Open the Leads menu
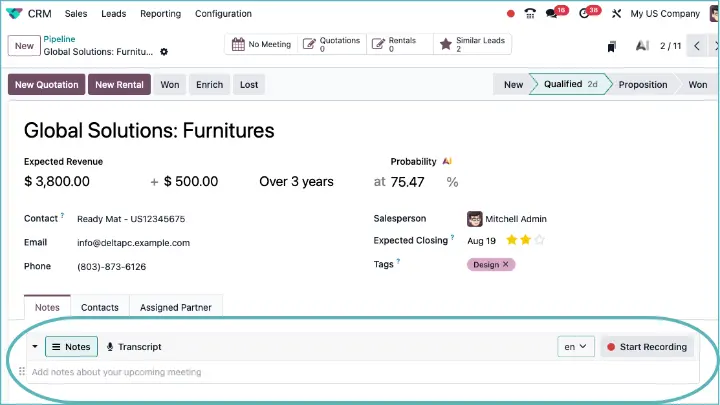The height and width of the screenshot is (405, 720). tap(113, 14)
